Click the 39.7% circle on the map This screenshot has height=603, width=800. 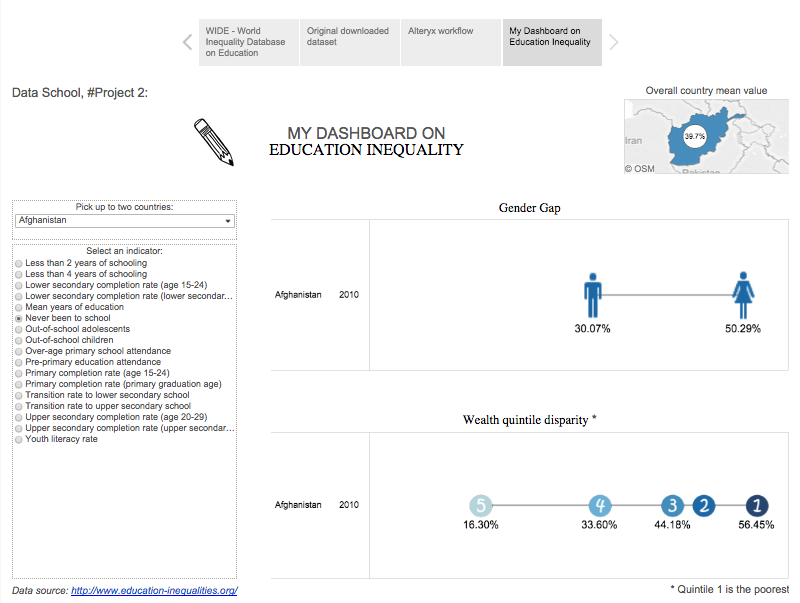(x=694, y=136)
